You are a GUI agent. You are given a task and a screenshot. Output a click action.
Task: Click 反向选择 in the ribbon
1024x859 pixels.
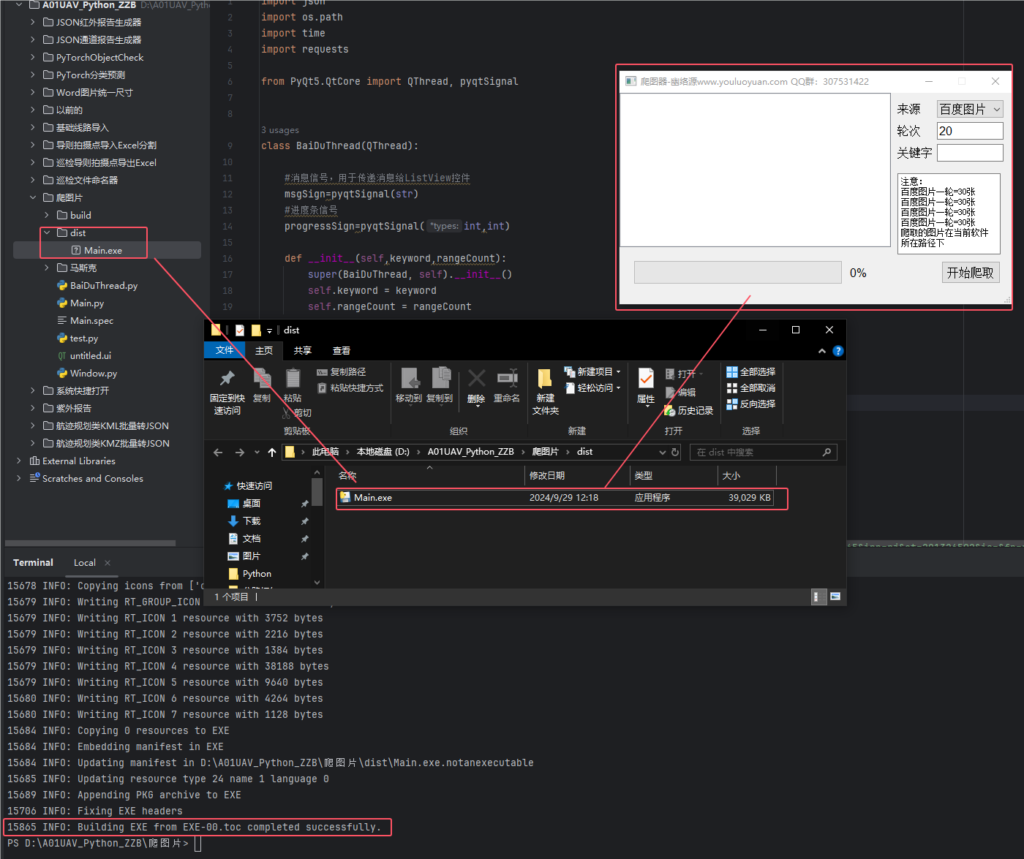tap(751, 404)
